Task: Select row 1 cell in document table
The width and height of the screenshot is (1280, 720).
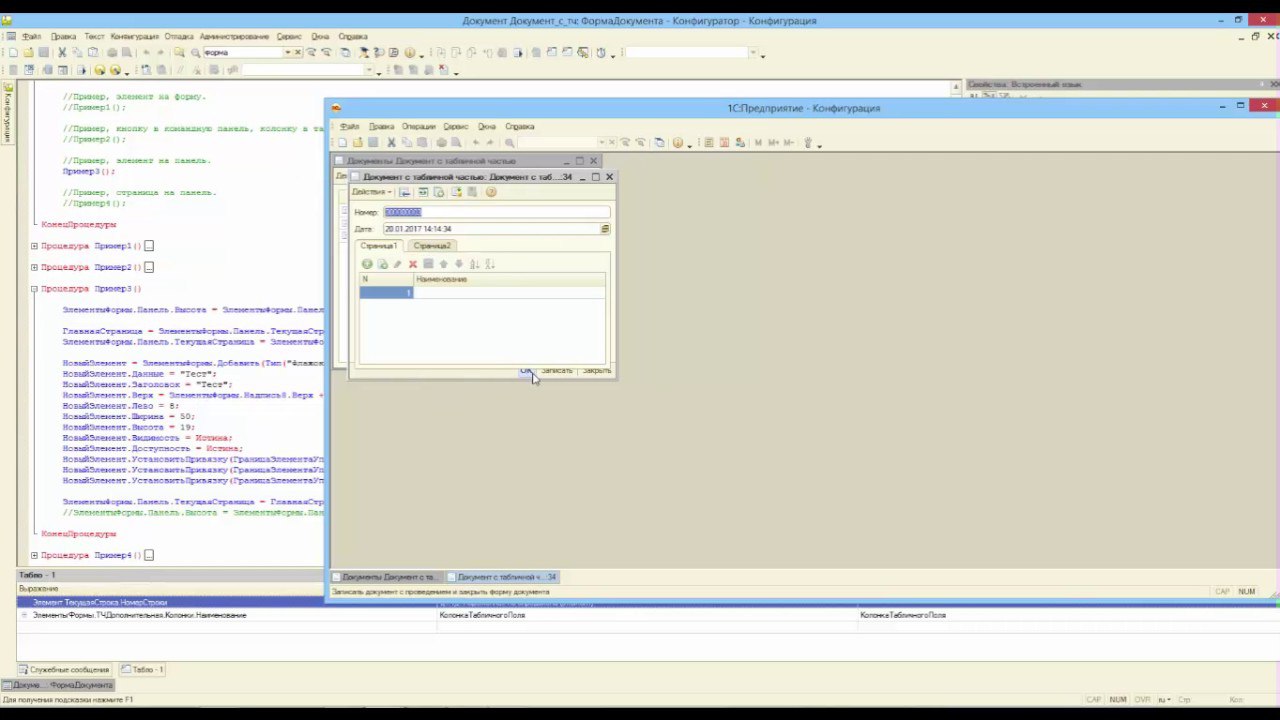Action: click(x=386, y=292)
